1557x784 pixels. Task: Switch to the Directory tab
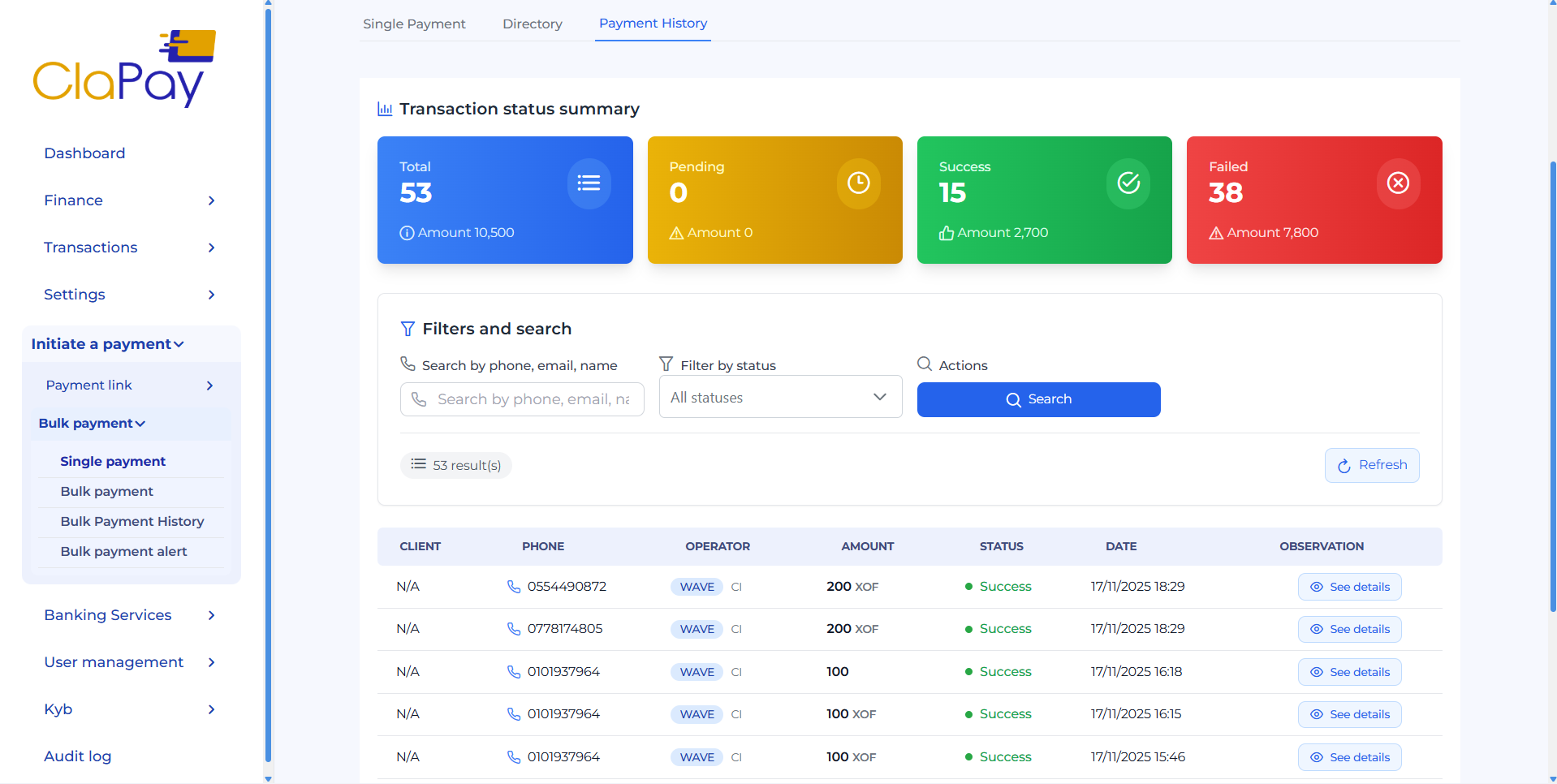click(532, 24)
